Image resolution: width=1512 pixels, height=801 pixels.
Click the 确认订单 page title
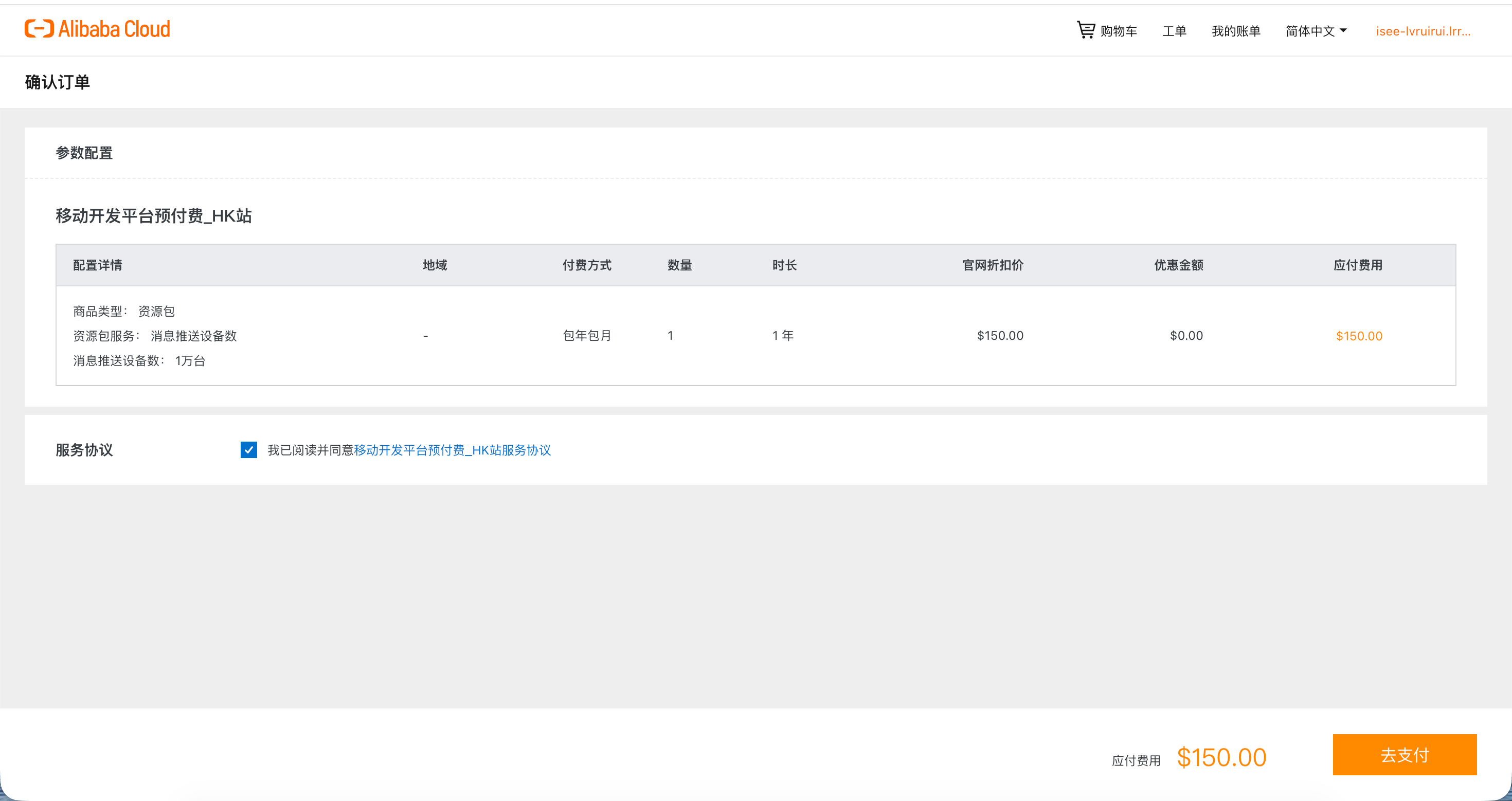tap(57, 82)
